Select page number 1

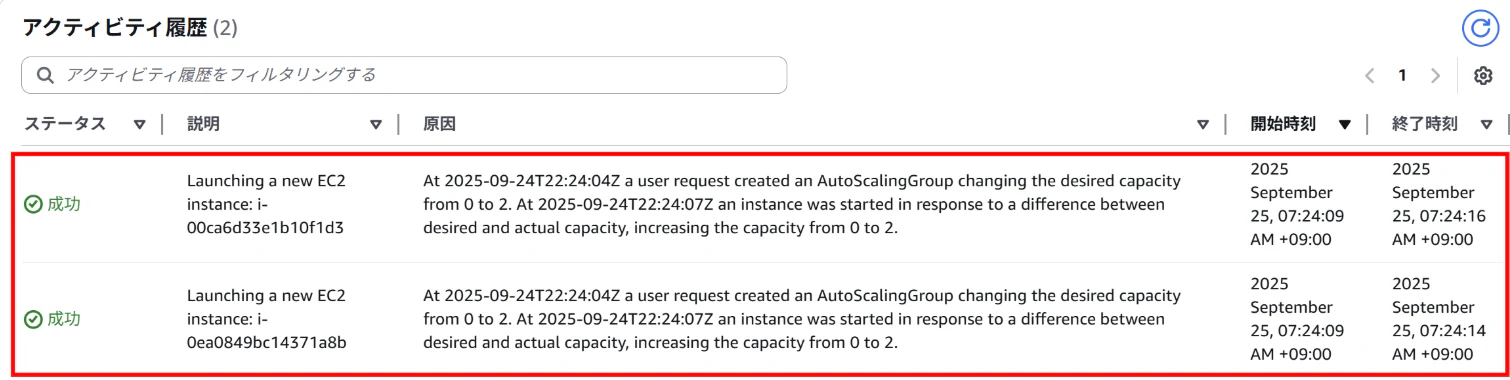(x=1402, y=75)
